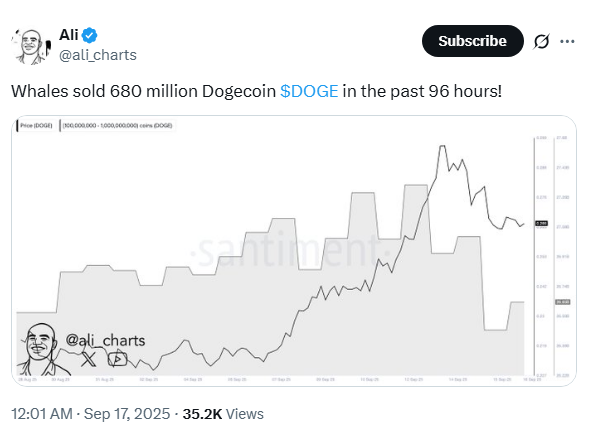Click the X logo in chart watermark
This screenshot has height=428, width=593.
(88, 359)
